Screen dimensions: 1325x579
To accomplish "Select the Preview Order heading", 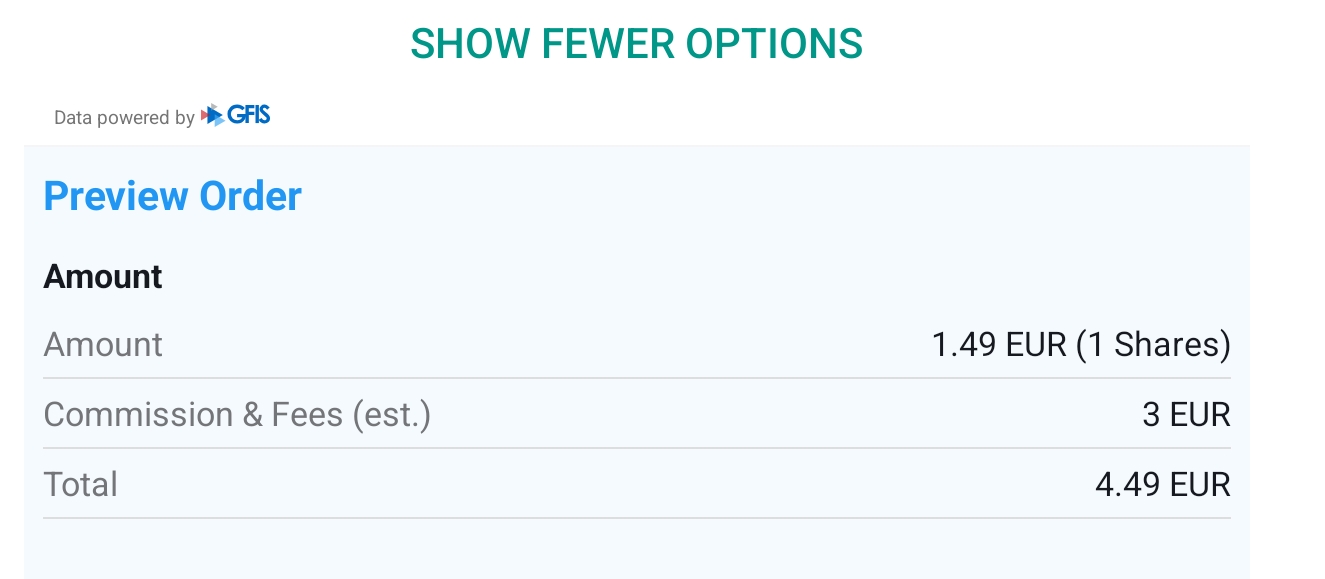I will coord(172,196).
